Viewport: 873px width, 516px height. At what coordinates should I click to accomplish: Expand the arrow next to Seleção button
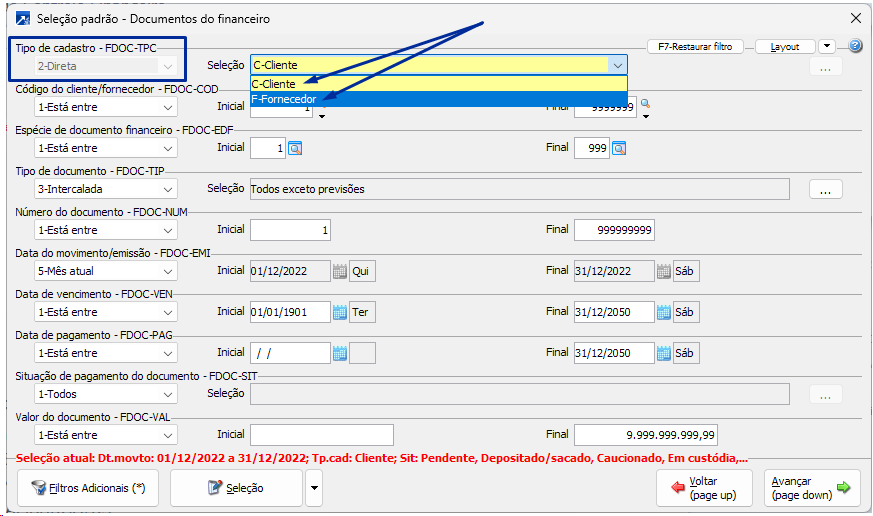315,487
